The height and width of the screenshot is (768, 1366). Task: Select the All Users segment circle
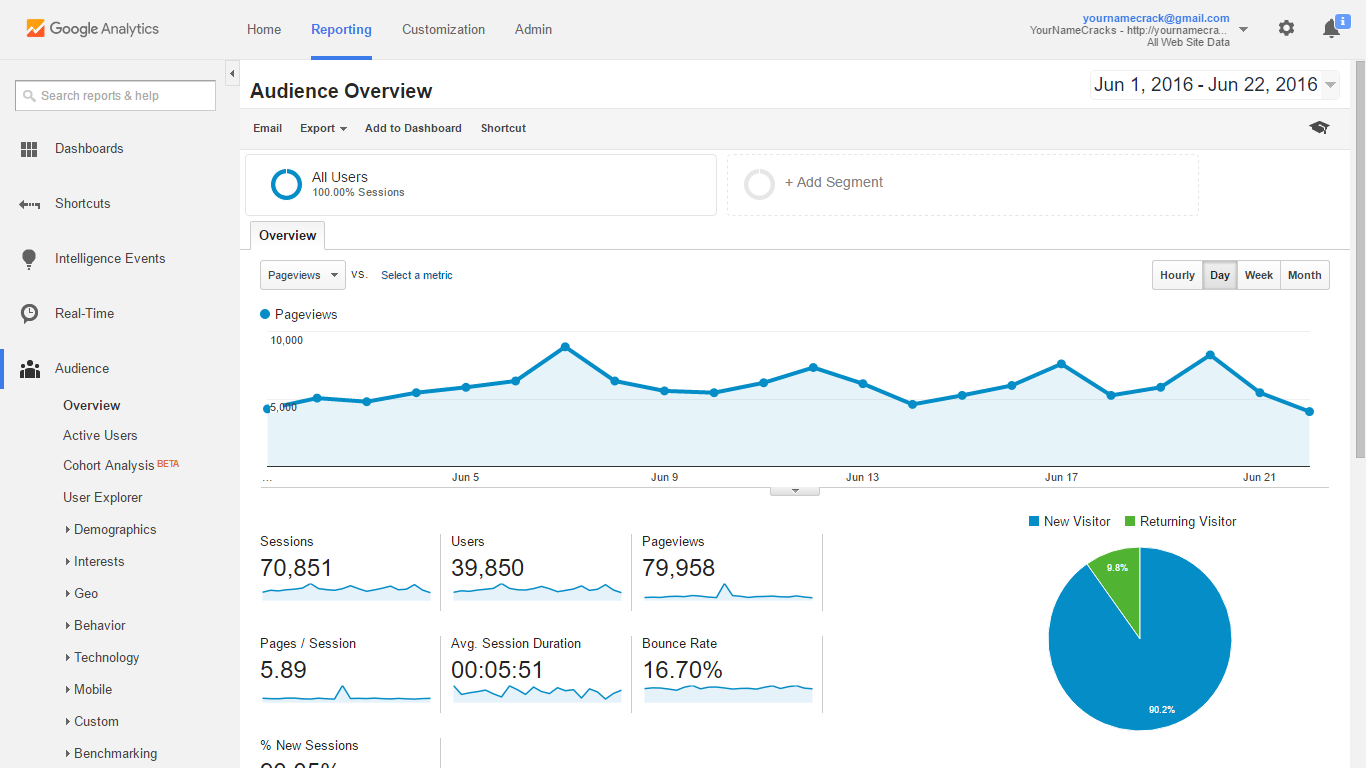[286, 184]
